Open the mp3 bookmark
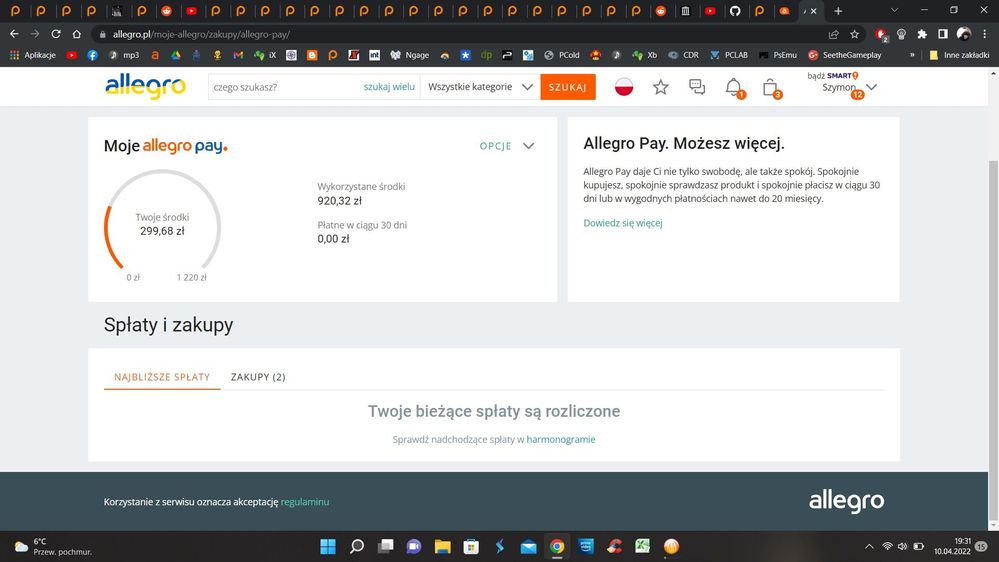This screenshot has width=999, height=562. tap(124, 55)
